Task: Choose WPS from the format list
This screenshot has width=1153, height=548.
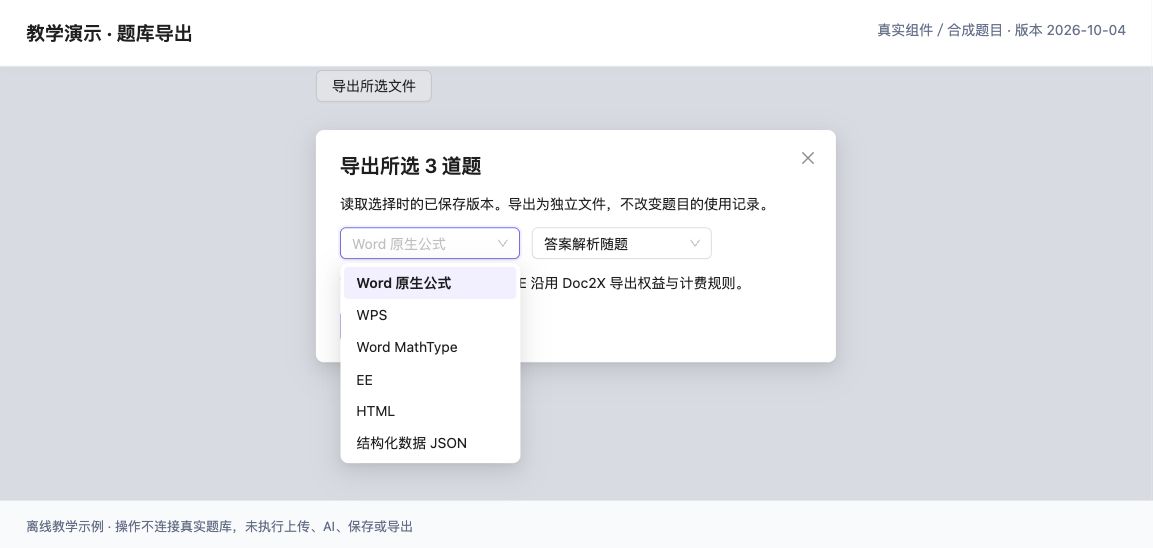Action: click(x=430, y=315)
